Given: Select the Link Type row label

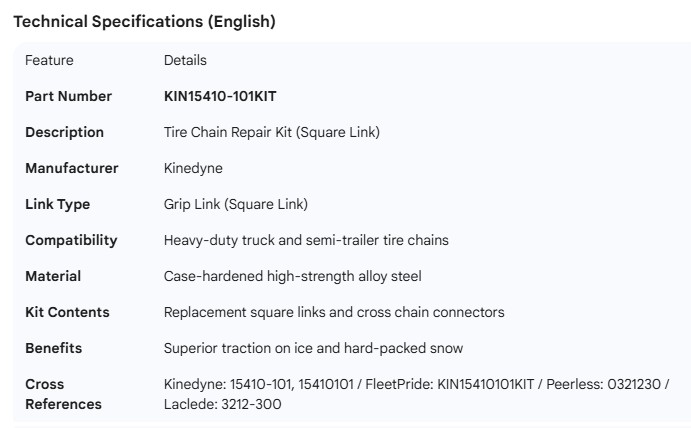Looking at the screenshot, I should [x=57, y=204].
